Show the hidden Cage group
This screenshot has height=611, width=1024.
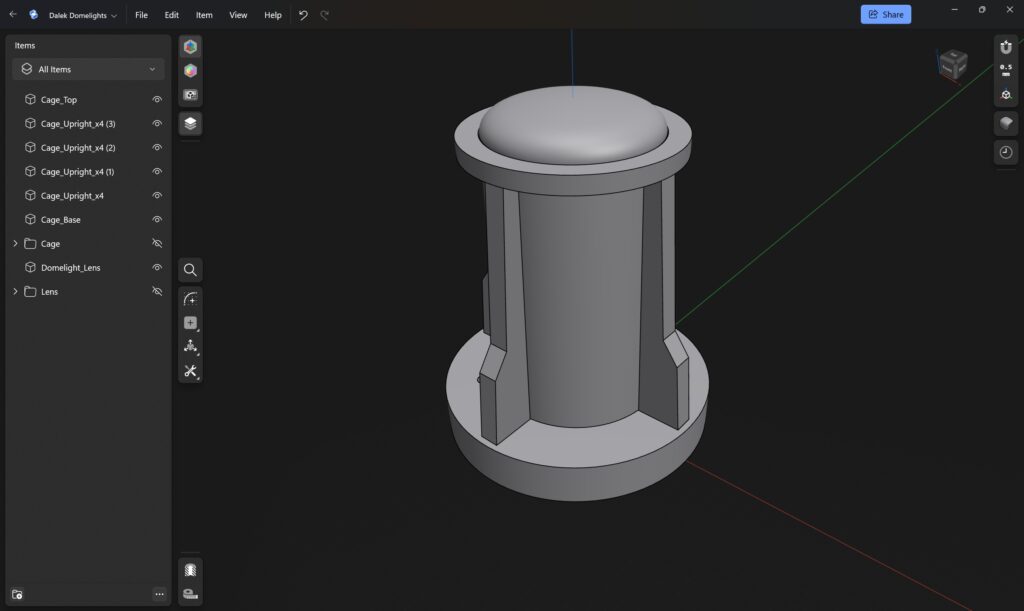157,244
